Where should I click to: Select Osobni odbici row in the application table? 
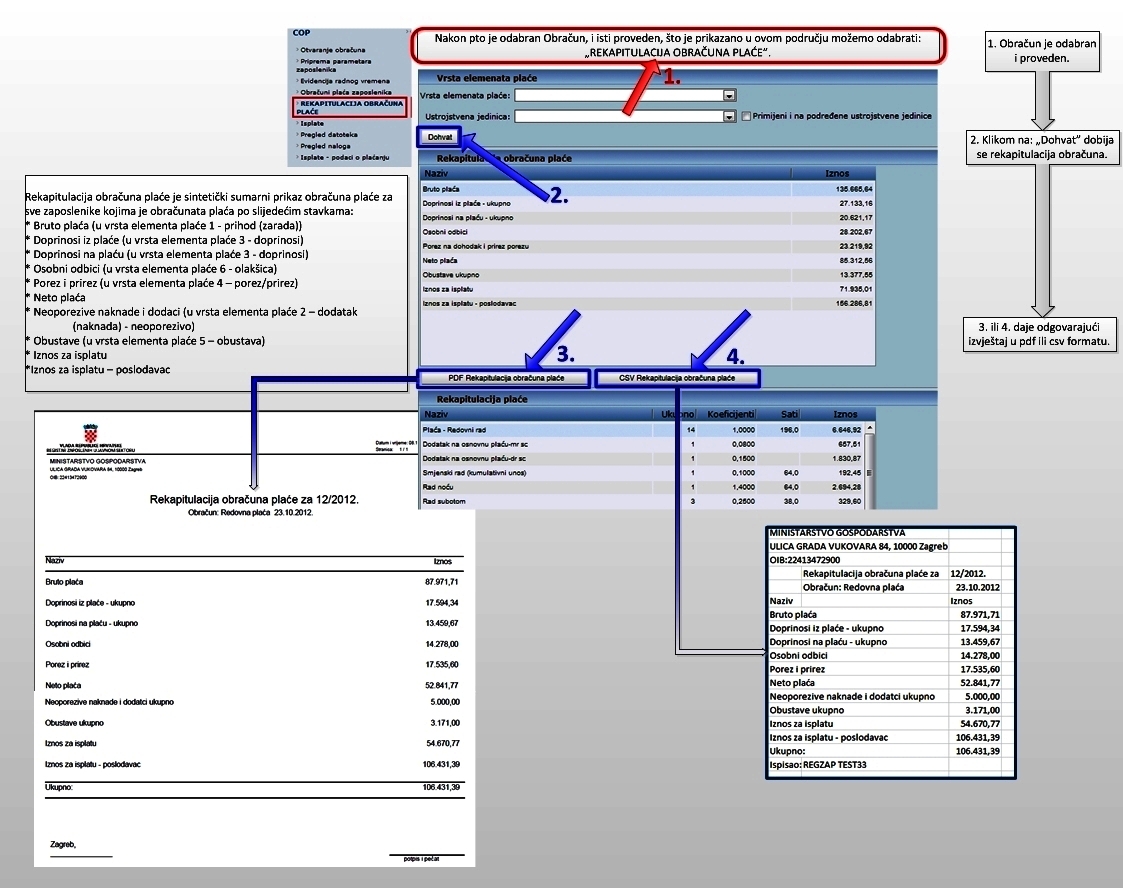647,232
